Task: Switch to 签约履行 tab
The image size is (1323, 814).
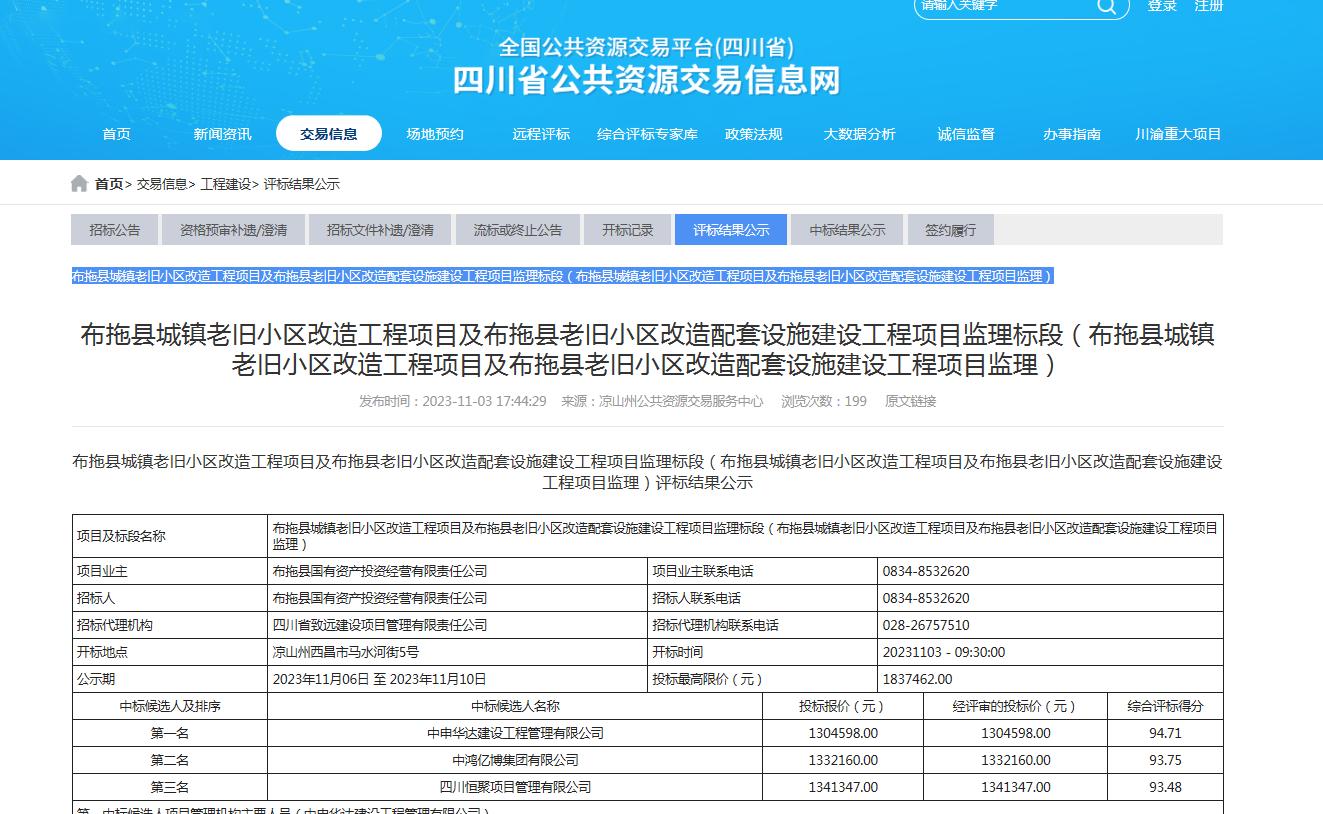Action: [x=950, y=230]
